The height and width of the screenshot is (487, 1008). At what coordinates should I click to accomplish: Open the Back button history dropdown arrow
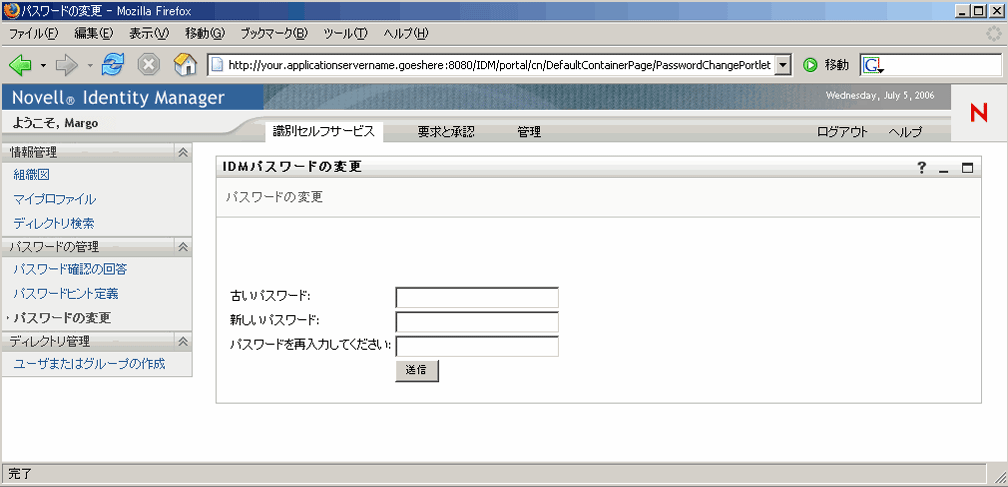43,66
